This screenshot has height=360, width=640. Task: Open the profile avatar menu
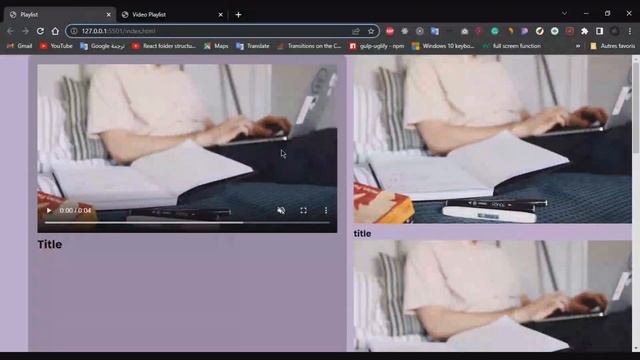tap(615, 31)
